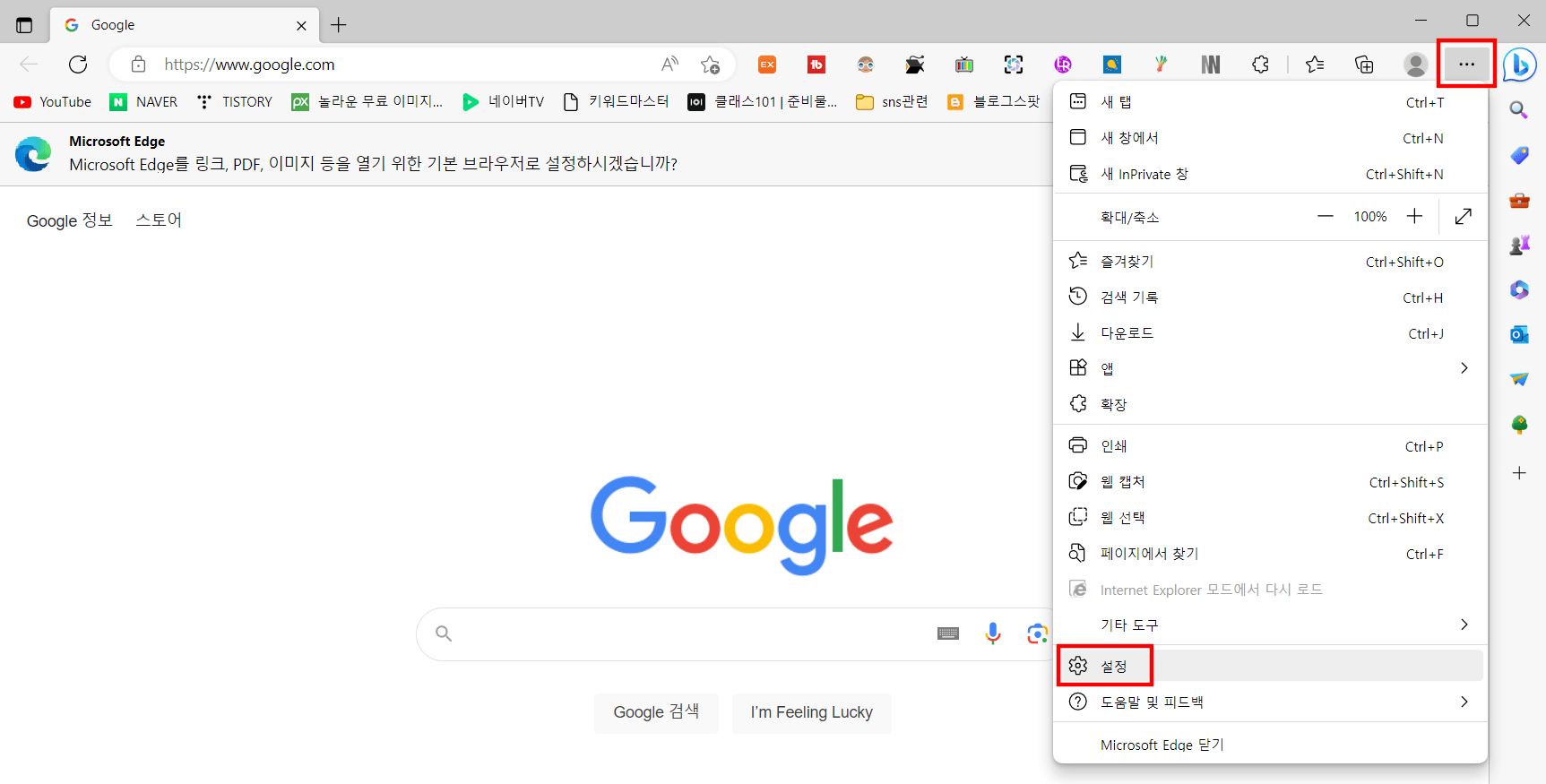Open the sidebar Microsoft 365 icon
The image size is (1546, 784).
point(1519,289)
